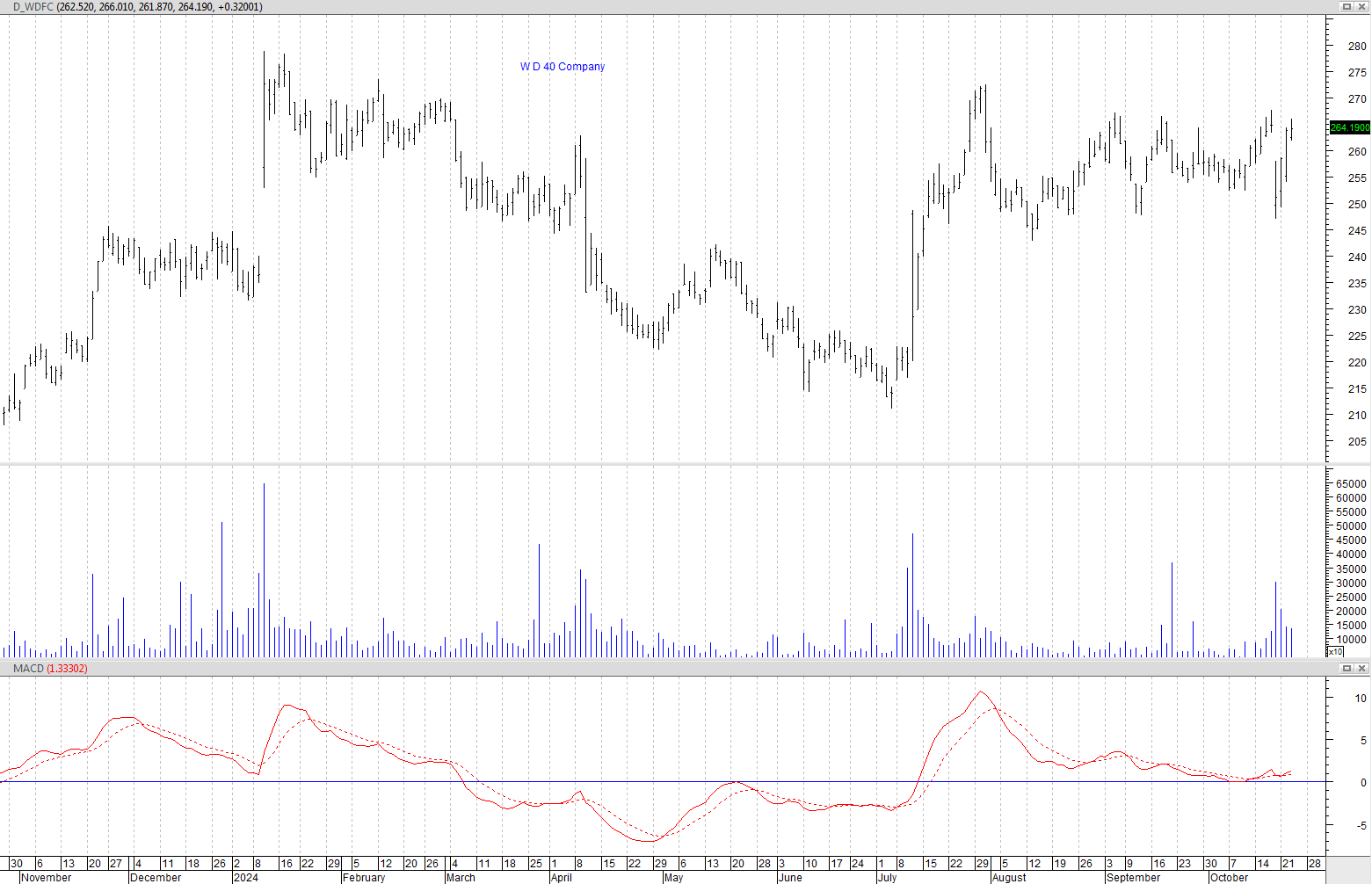The width and height of the screenshot is (1372, 884).
Task: Select the 'W D 40 Company' chart label
Action: coord(563,67)
